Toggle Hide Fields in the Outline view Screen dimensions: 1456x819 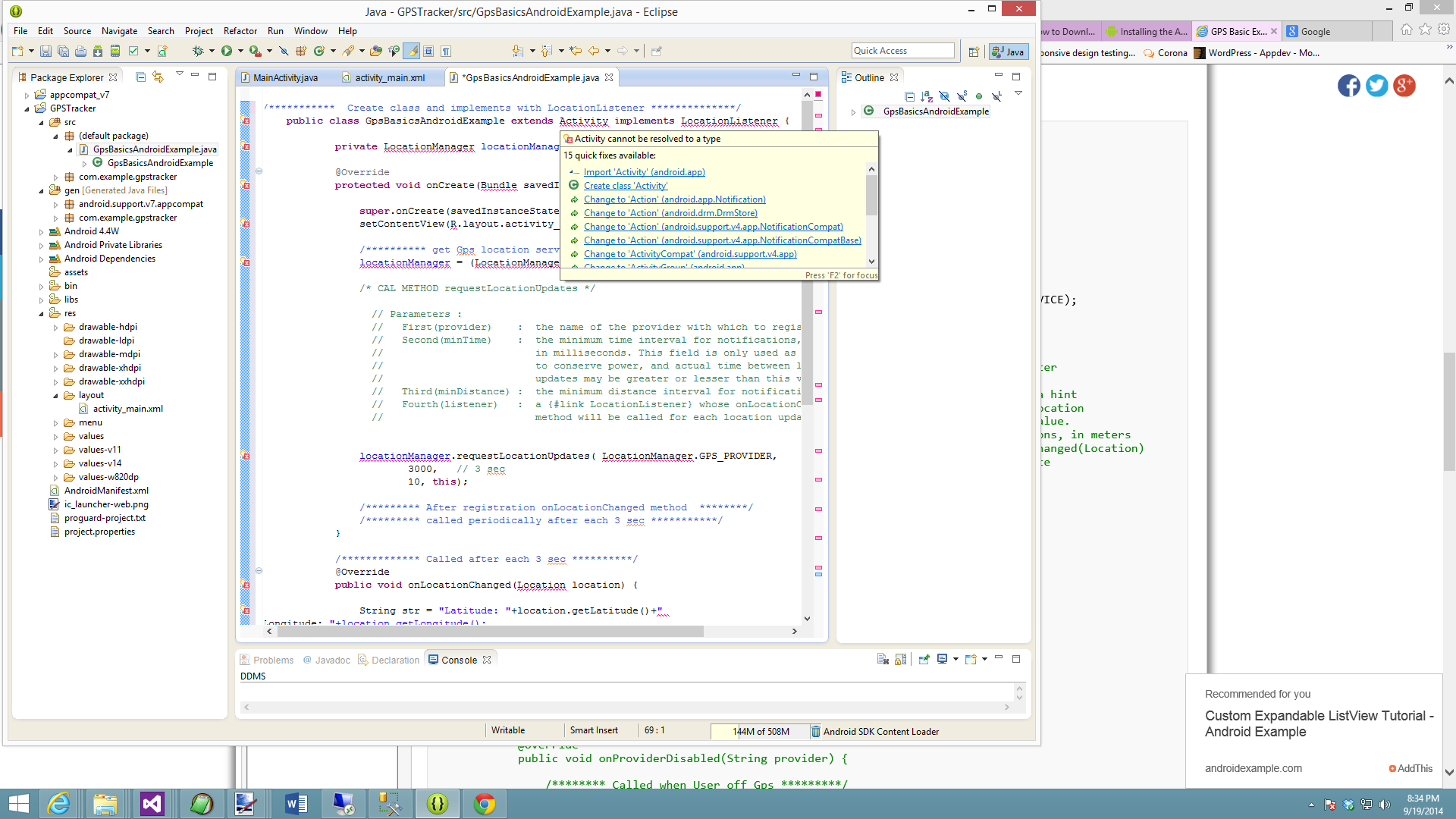[x=944, y=96]
